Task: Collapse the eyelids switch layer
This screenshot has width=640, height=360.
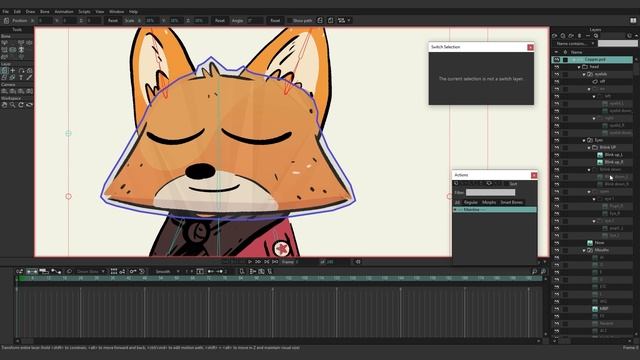Action: tap(584, 74)
